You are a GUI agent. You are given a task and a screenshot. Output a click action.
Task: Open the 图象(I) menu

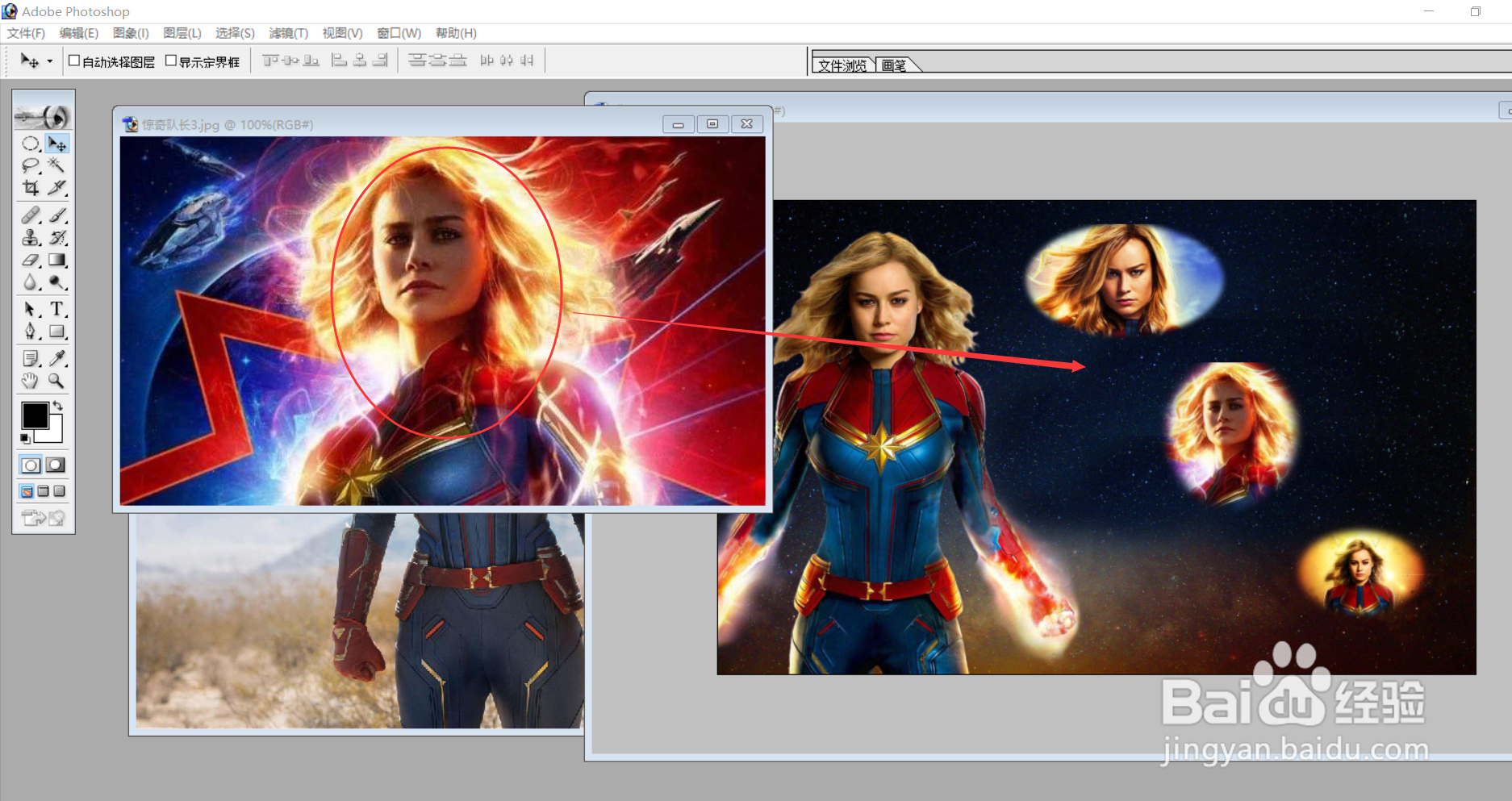[131, 33]
